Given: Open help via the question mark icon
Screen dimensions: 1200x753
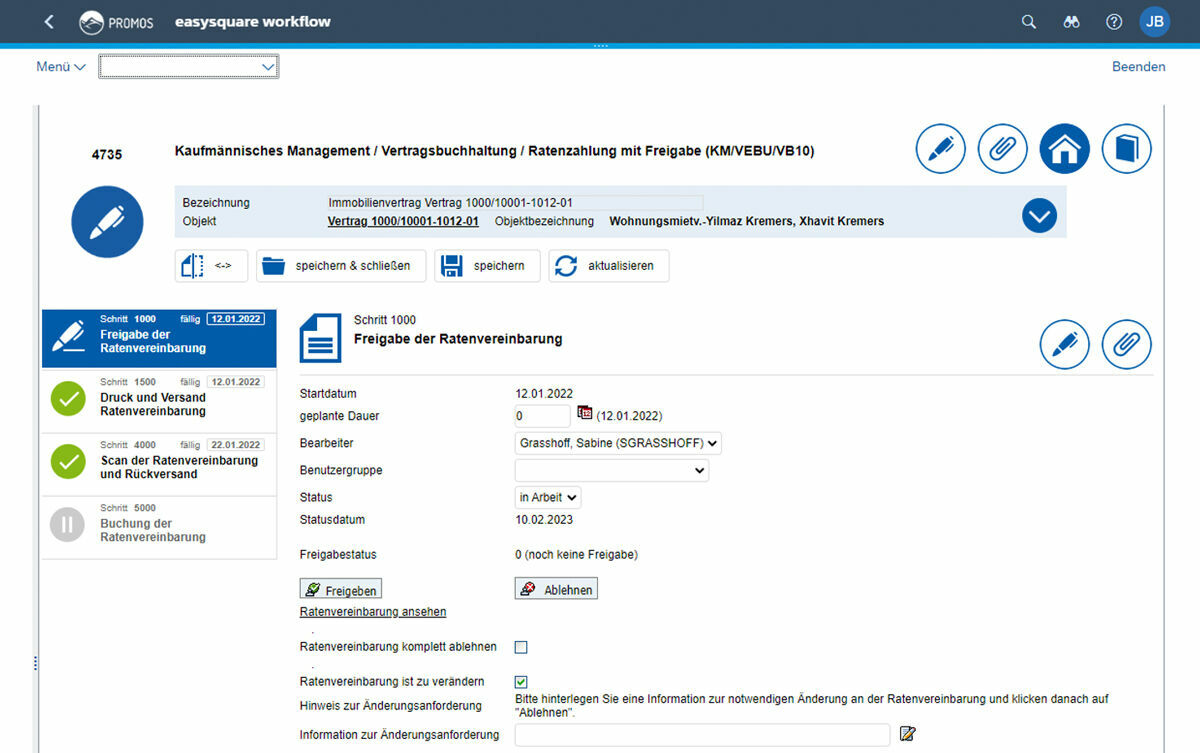Looking at the screenshot, I should (x=1113, y=20).
